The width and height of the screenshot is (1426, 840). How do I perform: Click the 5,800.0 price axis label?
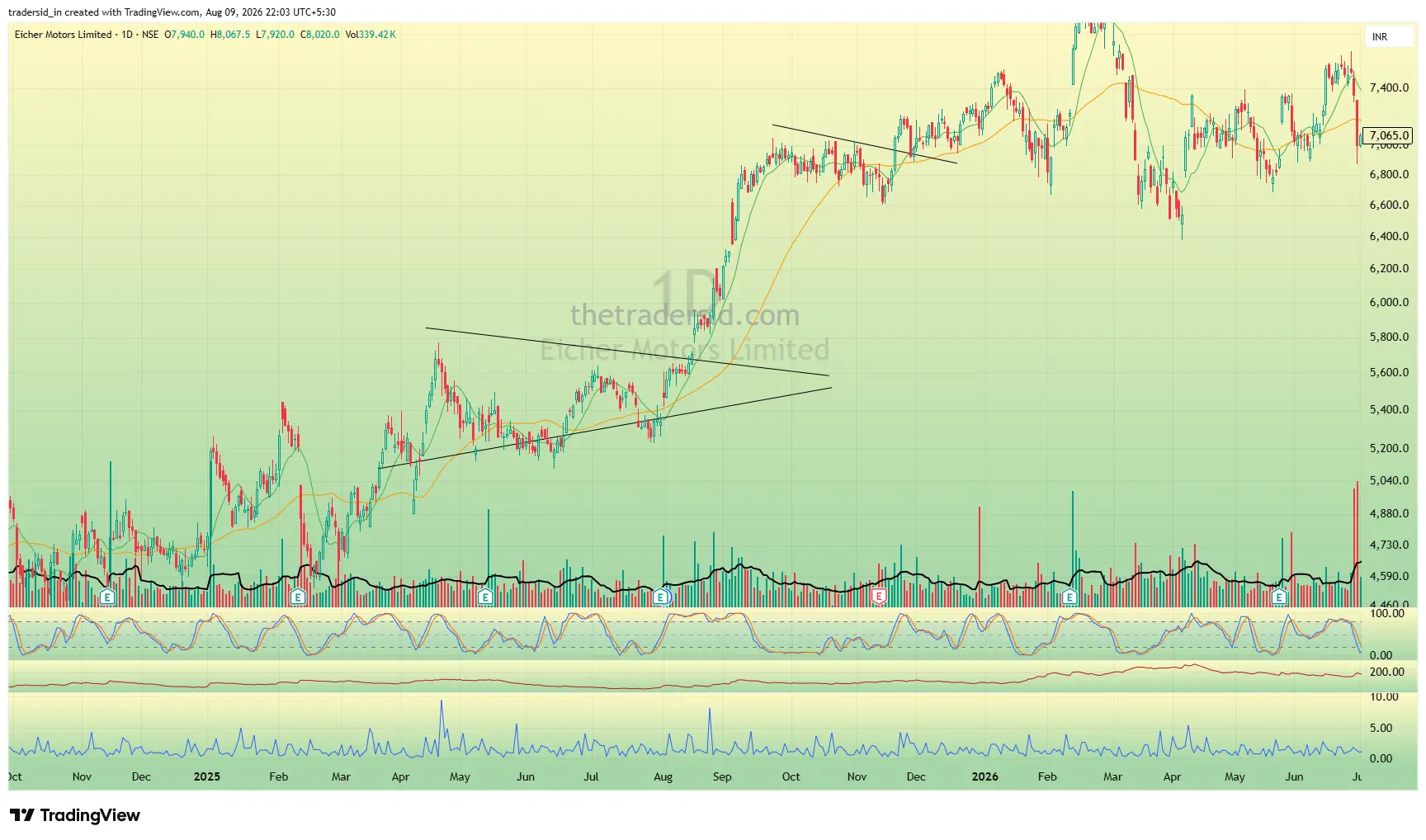(x=1389, y=337)
